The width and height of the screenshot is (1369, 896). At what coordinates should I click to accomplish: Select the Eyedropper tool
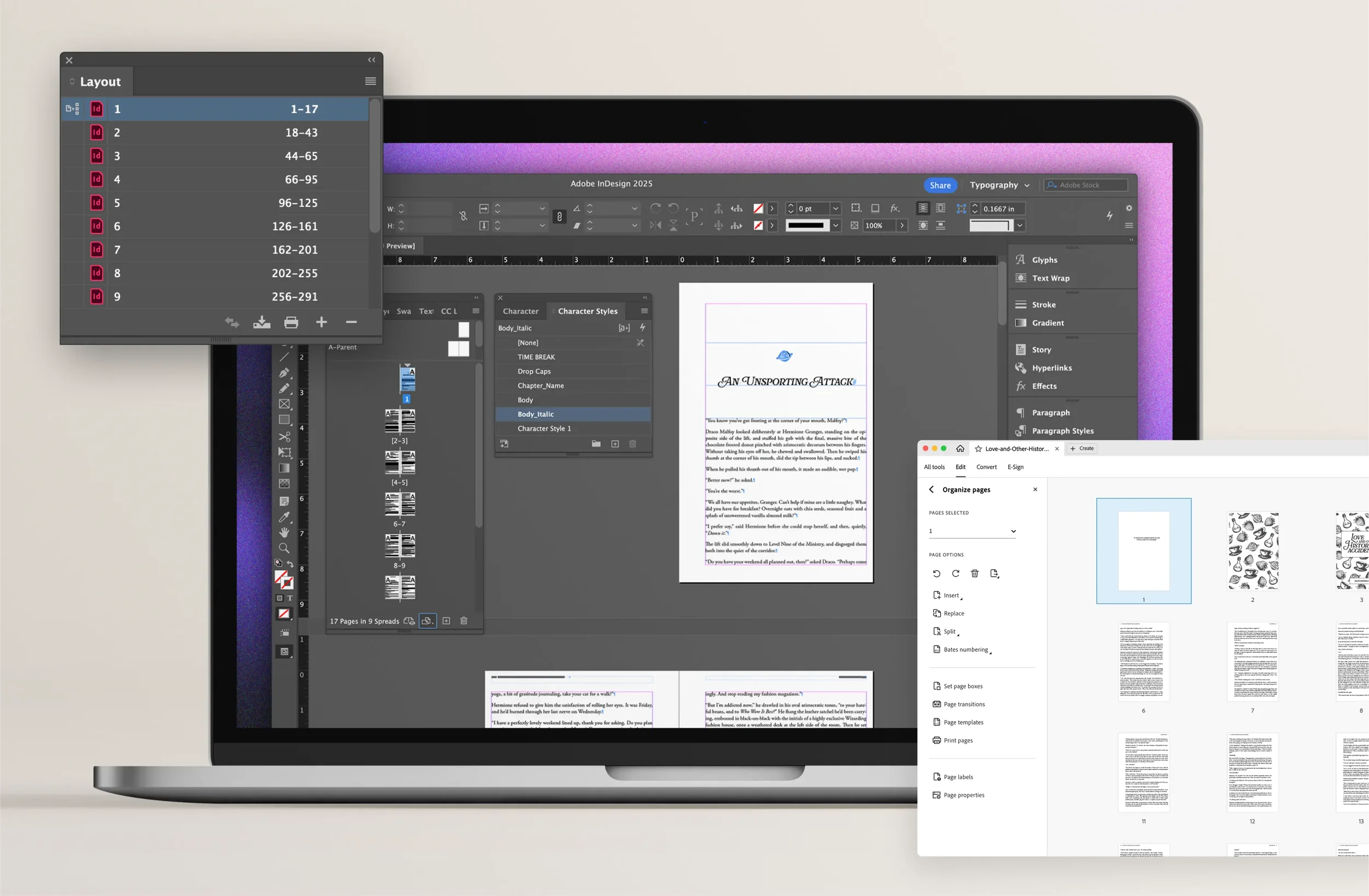point(284,517)
